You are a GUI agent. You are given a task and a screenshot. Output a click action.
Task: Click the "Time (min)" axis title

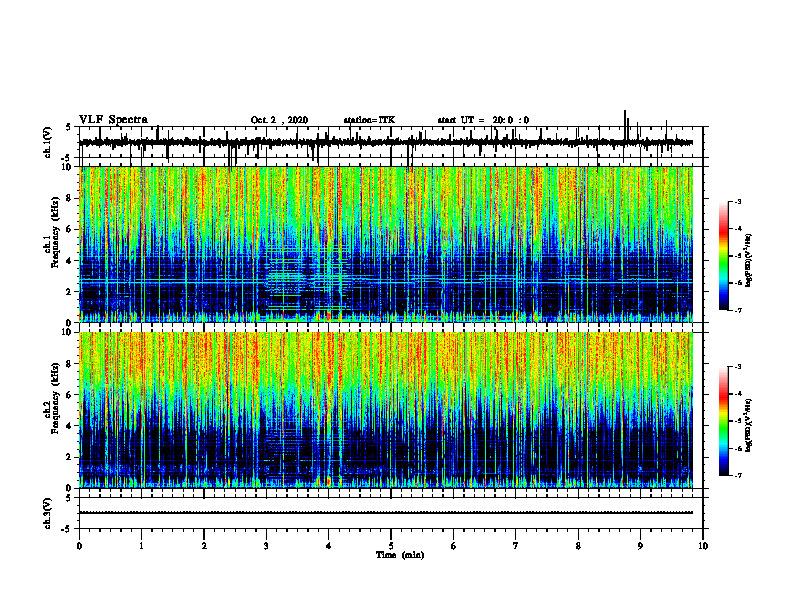click(400, 555)
